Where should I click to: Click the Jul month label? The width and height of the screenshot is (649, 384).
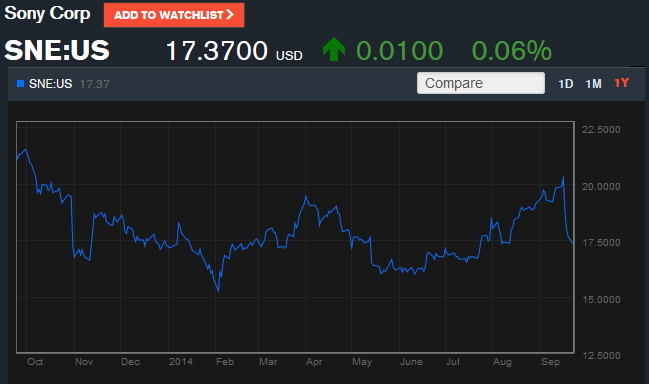(453, 362)
